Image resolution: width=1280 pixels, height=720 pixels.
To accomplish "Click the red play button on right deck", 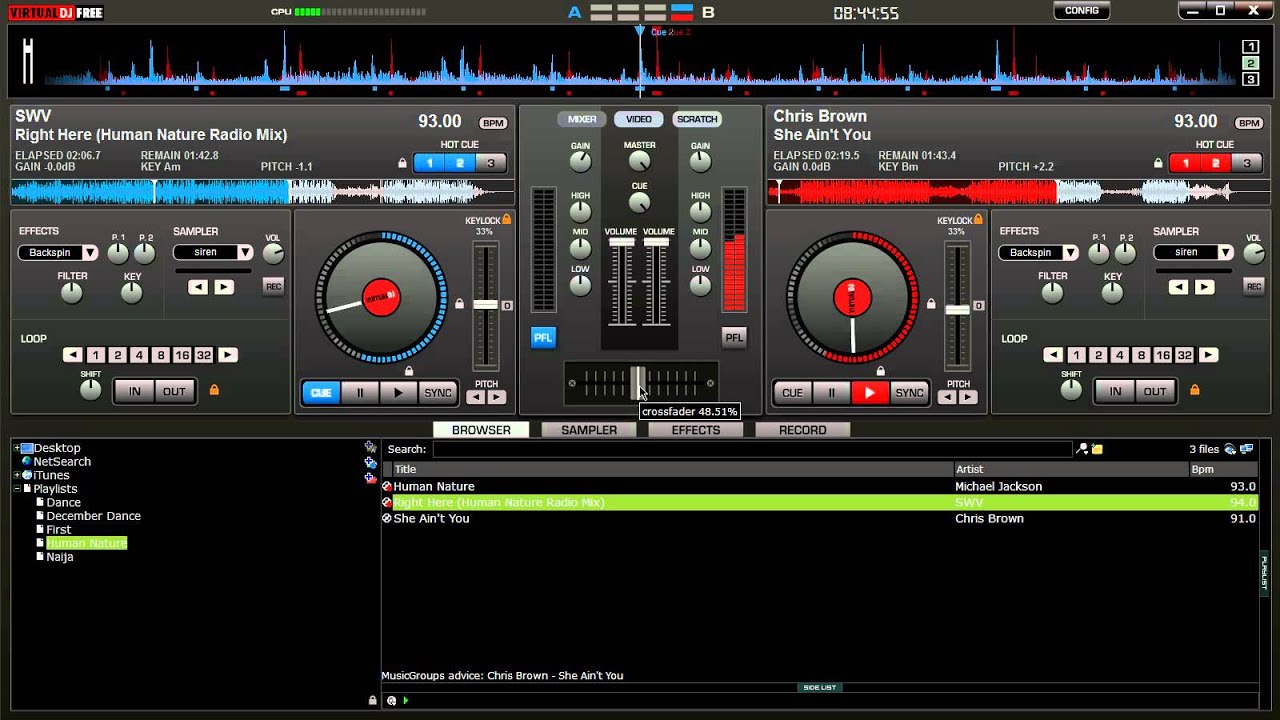I will click(869, 393).
